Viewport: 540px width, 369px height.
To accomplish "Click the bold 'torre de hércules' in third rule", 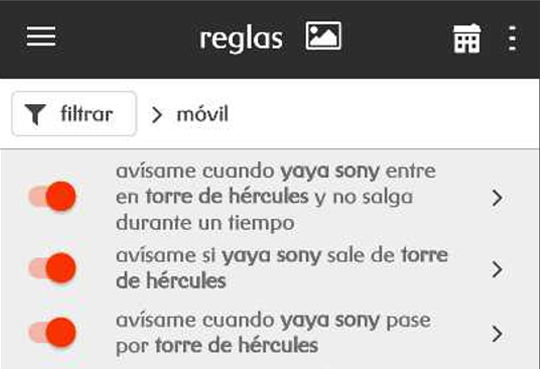I will click(236, 346).
